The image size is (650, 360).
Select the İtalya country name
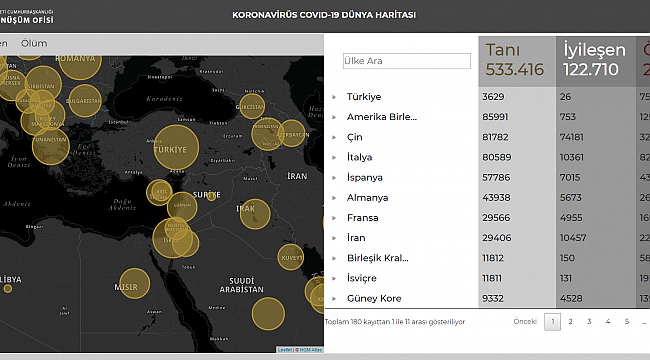point(359,158)
